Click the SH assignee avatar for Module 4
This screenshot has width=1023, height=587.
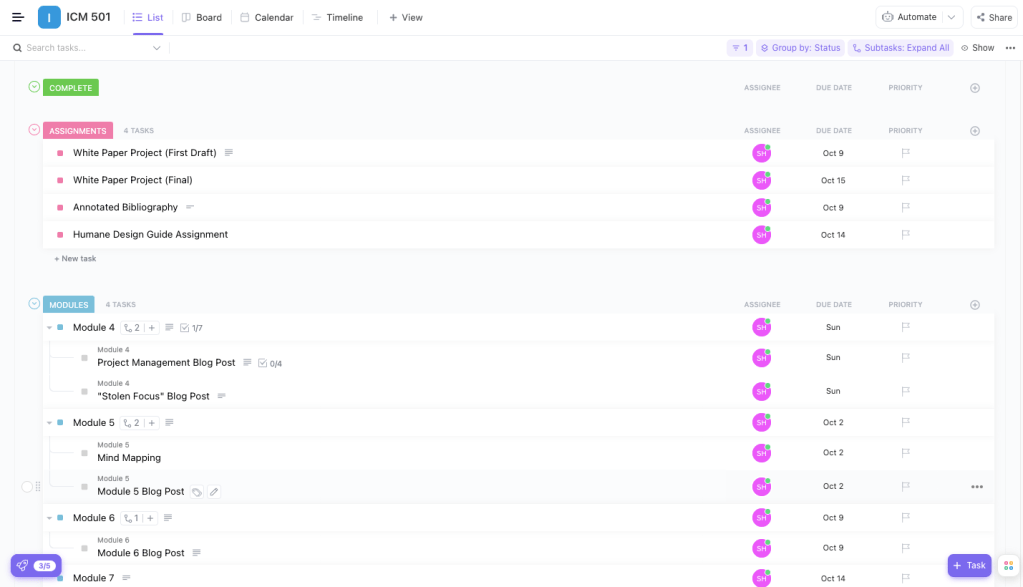pos(762,328)
